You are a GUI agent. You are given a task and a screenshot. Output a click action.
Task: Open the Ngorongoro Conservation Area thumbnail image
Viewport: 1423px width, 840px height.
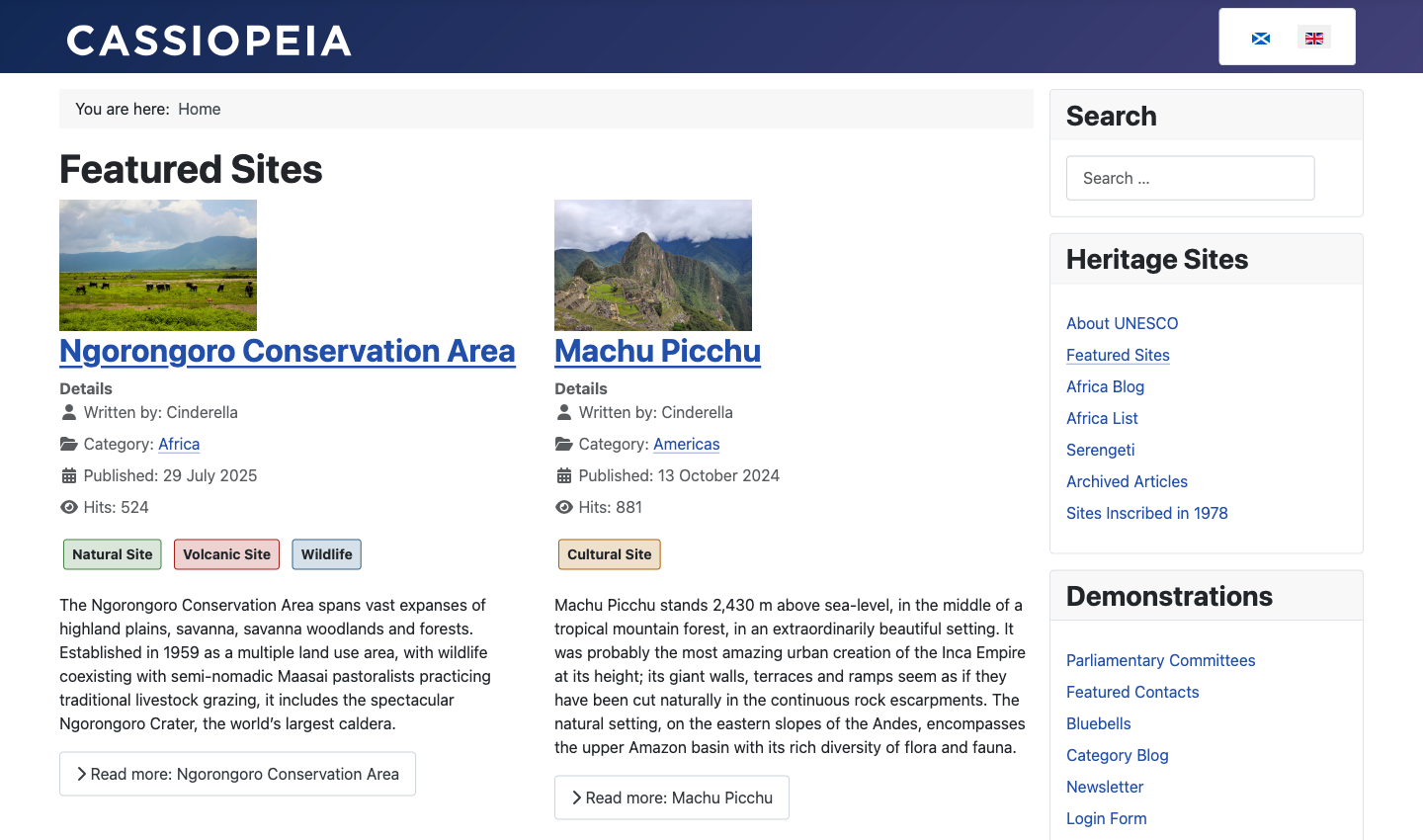pos(158,265)
